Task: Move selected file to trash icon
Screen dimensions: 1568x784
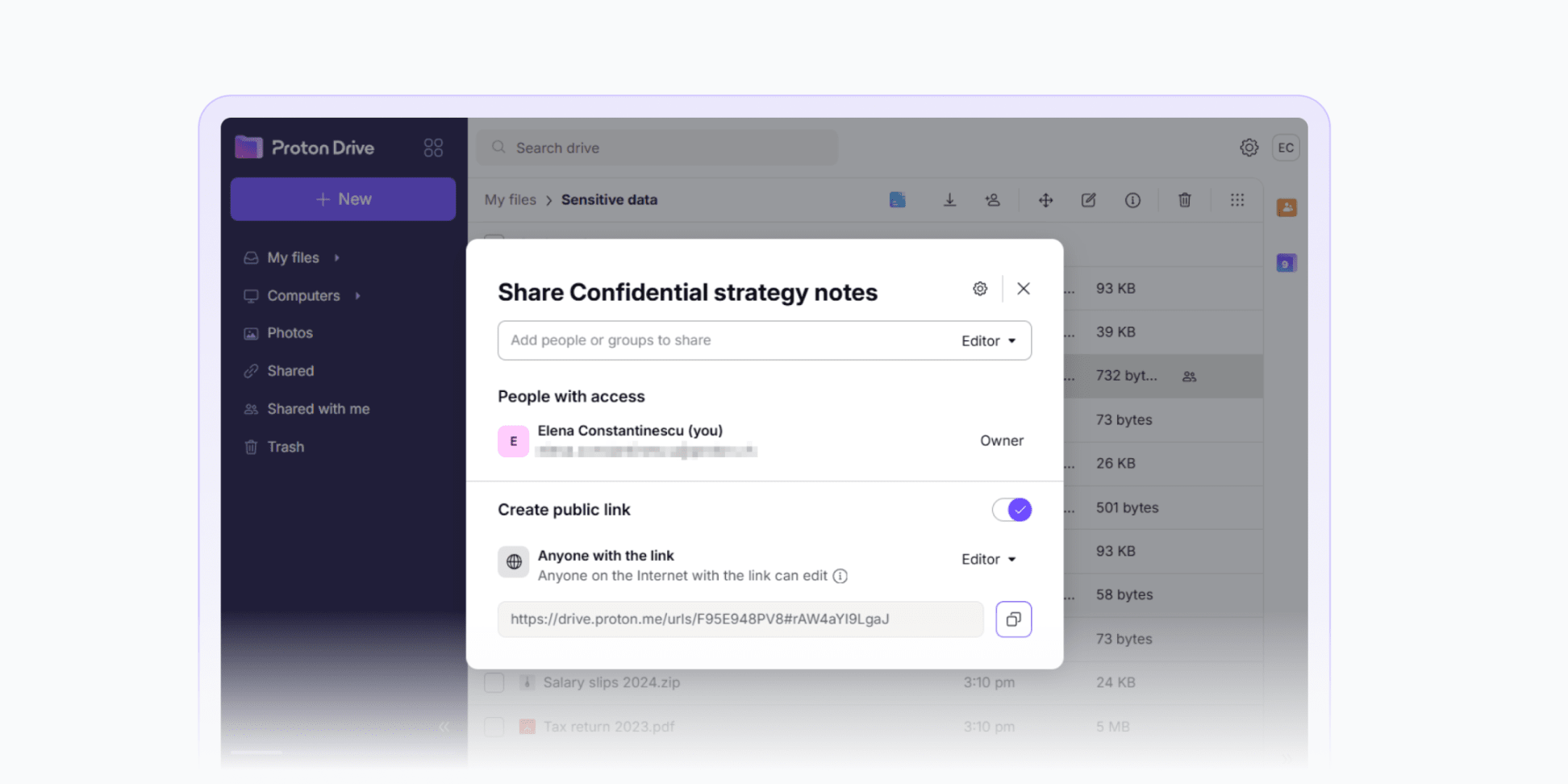Action: 1184,200
